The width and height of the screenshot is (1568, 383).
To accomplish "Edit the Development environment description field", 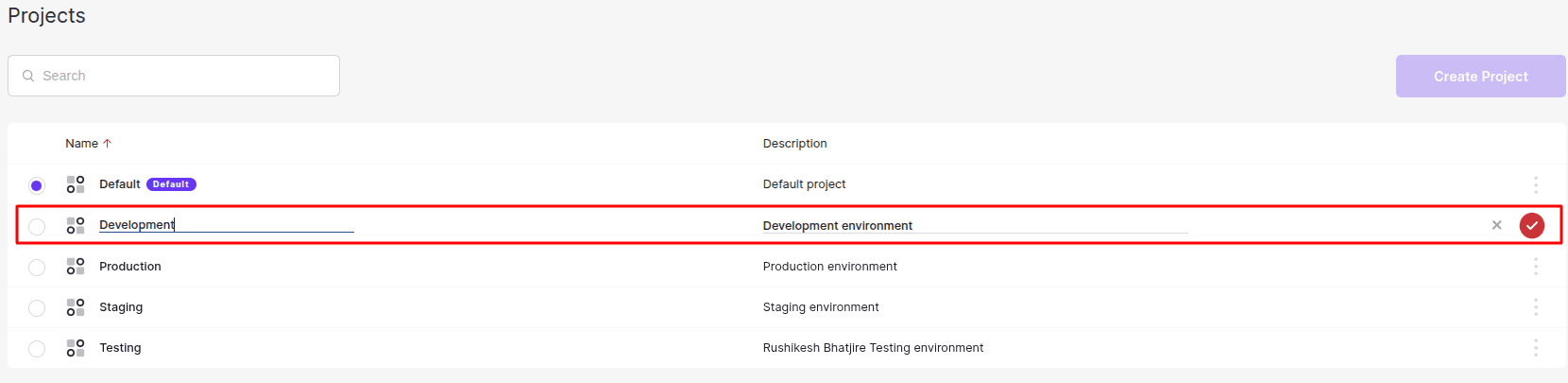I will click(975, 226).
